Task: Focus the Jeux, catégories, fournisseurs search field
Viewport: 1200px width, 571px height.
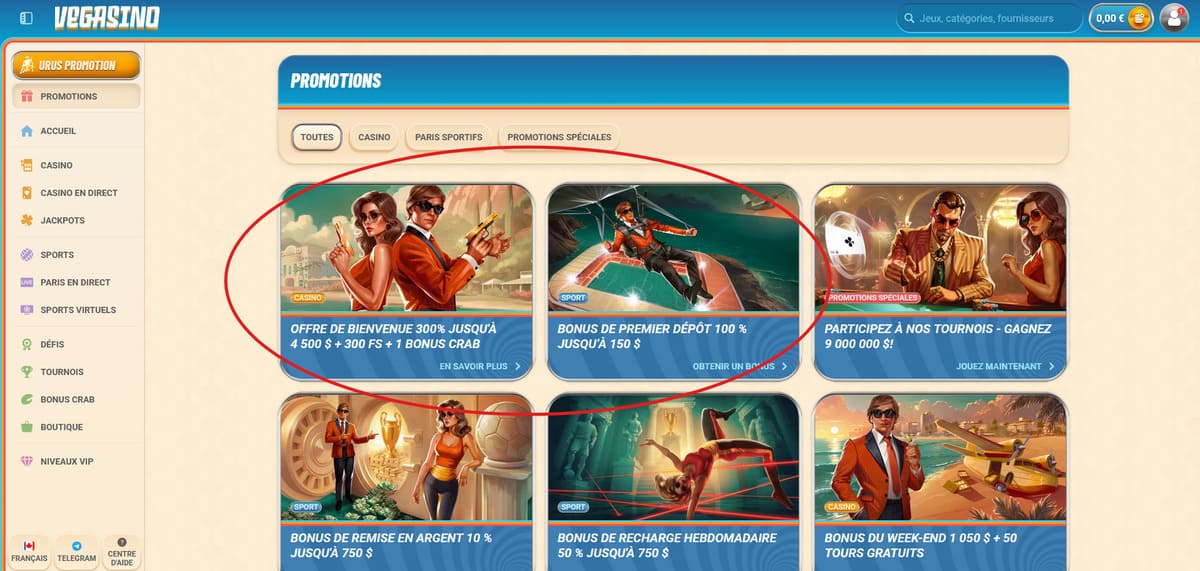Action: (x=989, y=18)
